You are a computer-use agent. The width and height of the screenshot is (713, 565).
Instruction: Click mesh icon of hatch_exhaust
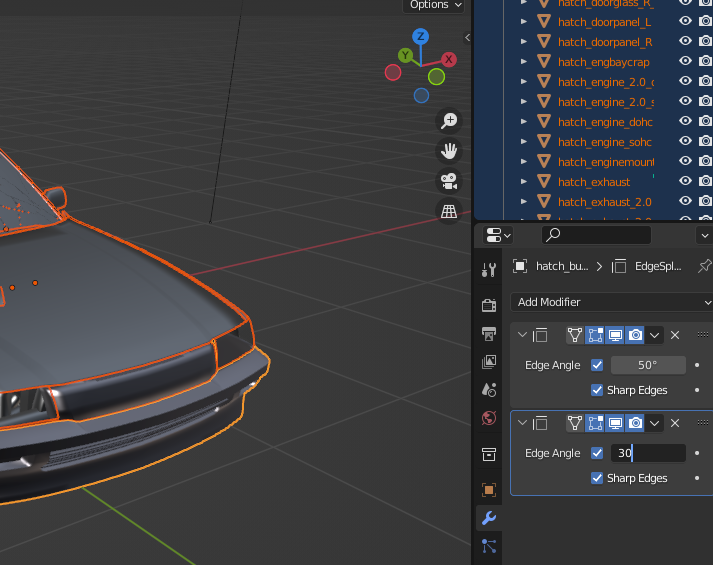click(544, 181)
